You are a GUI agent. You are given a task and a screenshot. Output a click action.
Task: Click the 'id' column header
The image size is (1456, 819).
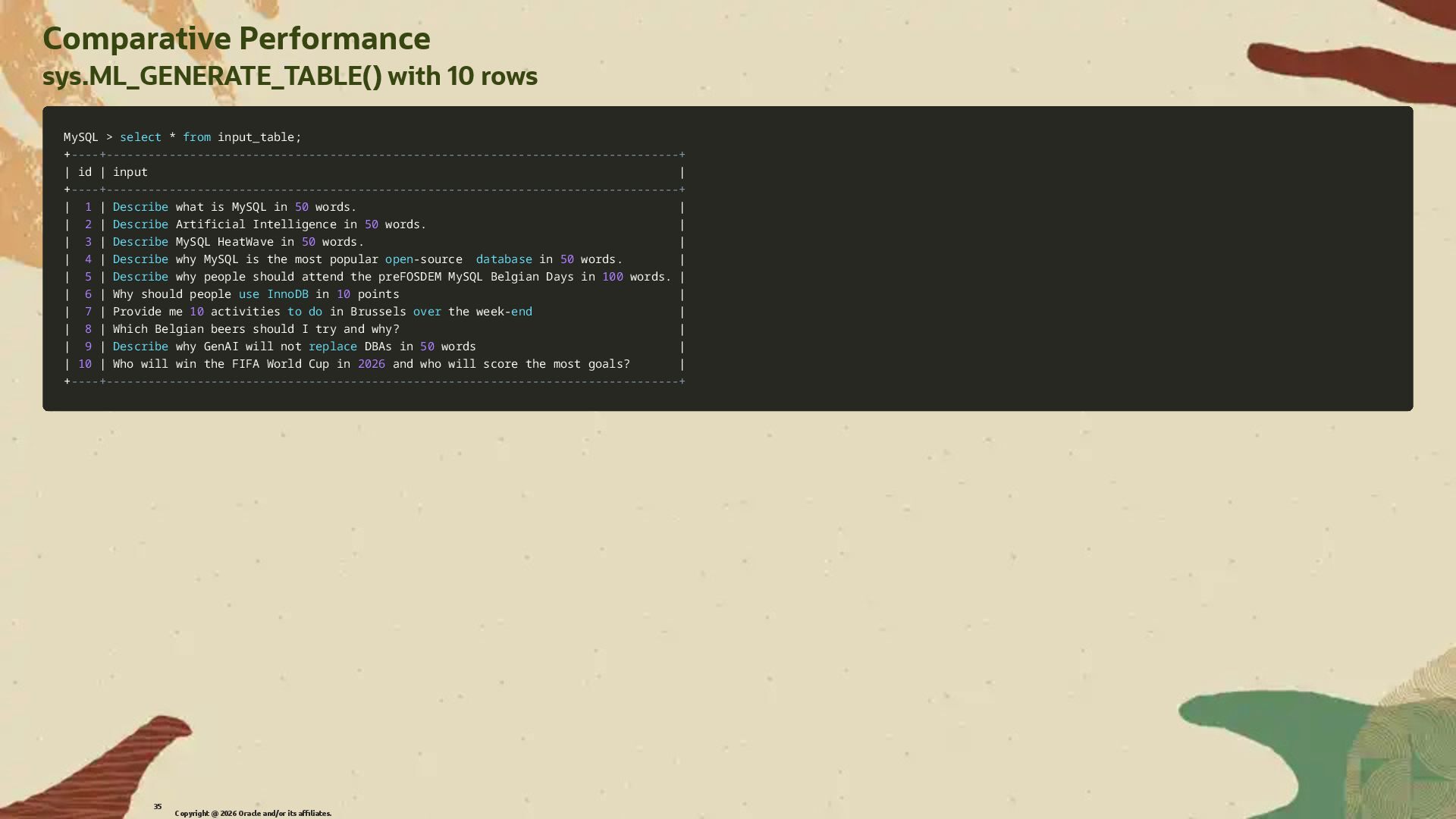[x=84, y=172]
